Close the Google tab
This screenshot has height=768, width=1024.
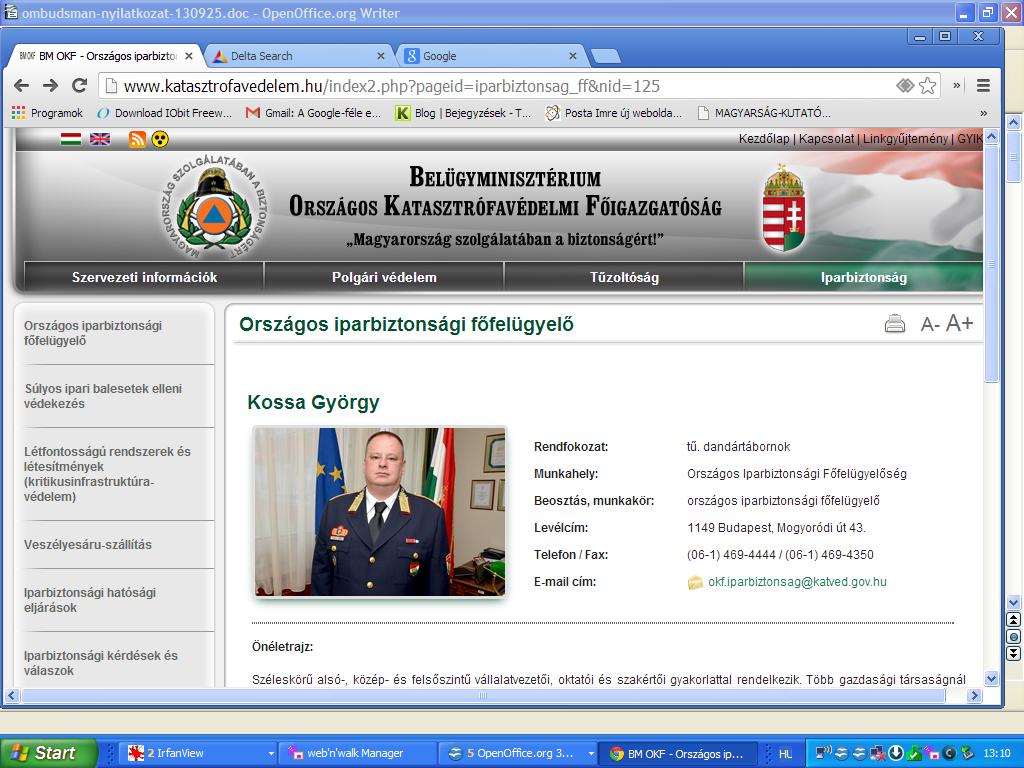(x=573, y=56)
